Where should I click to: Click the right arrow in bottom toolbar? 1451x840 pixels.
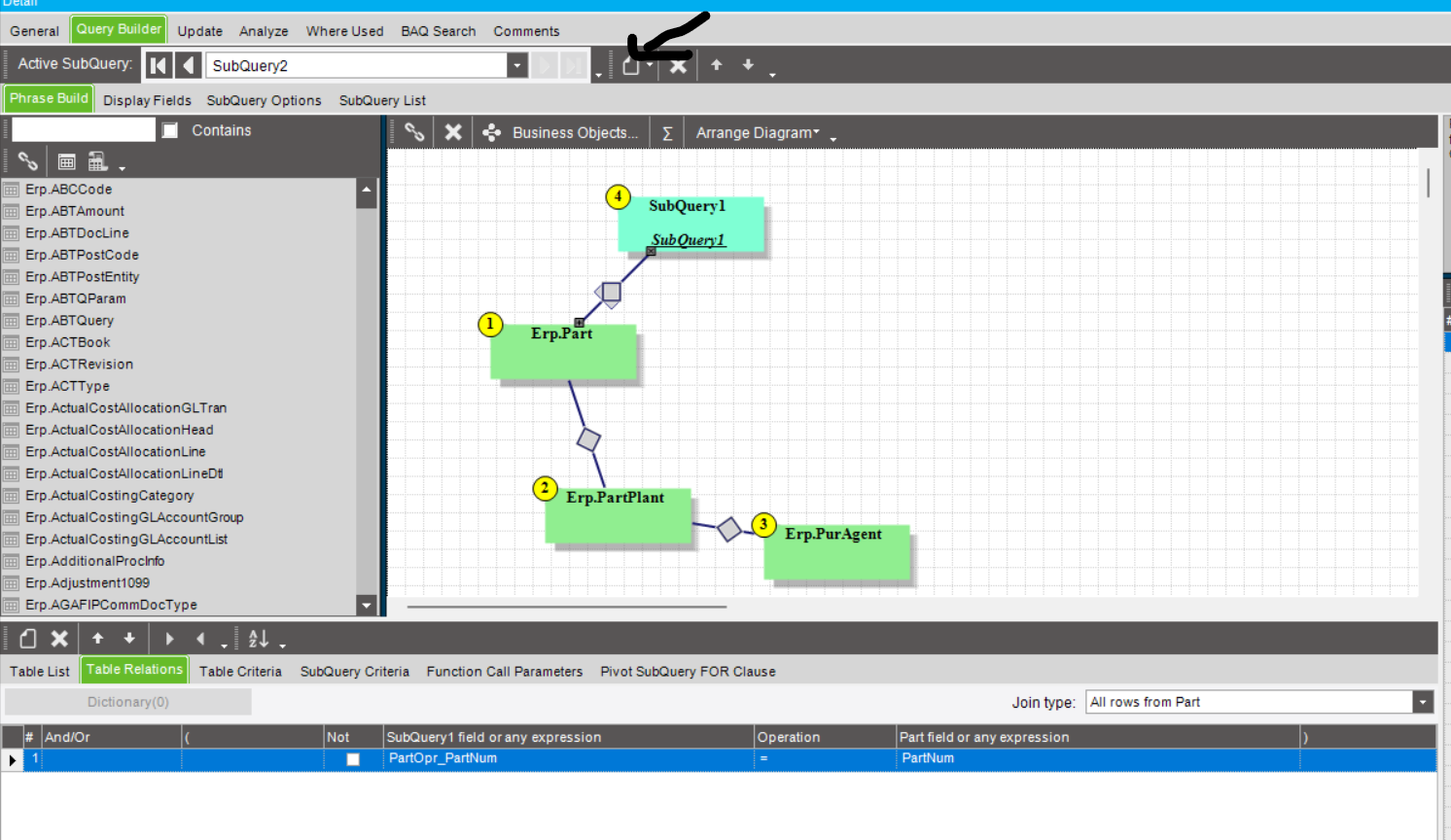click(169, 639)
